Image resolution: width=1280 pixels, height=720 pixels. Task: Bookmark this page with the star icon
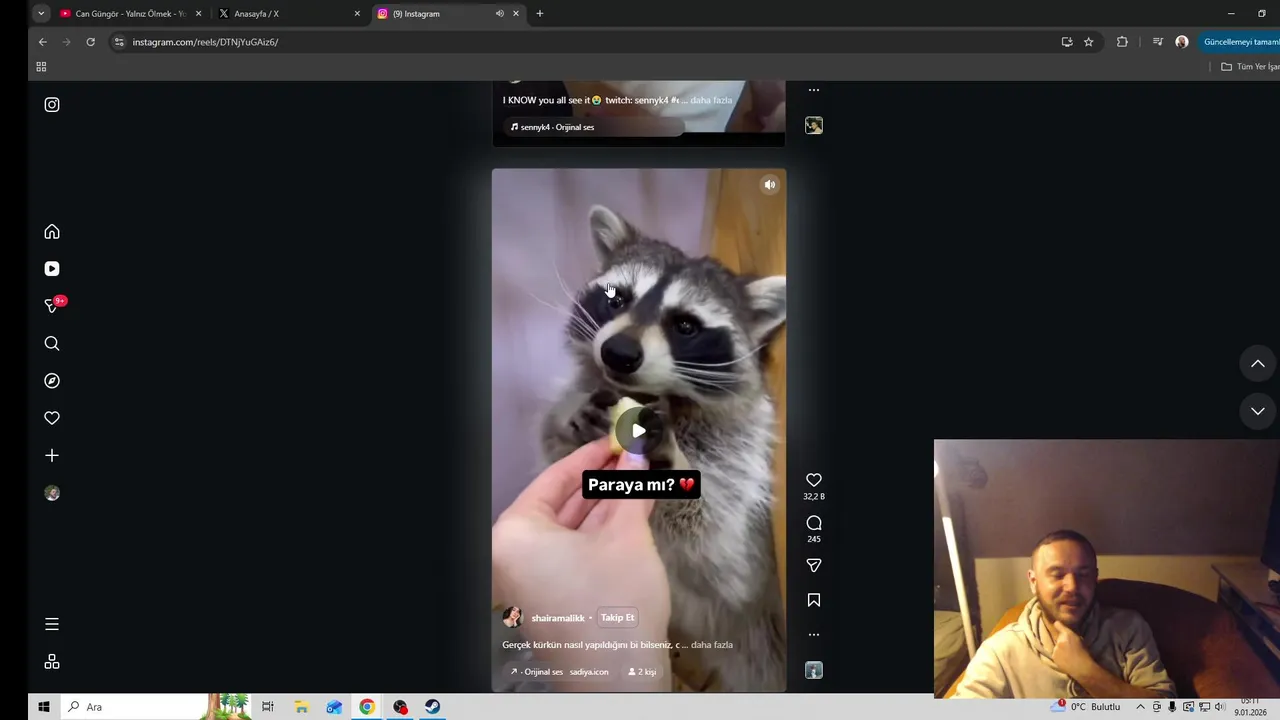coord(1089,42)
